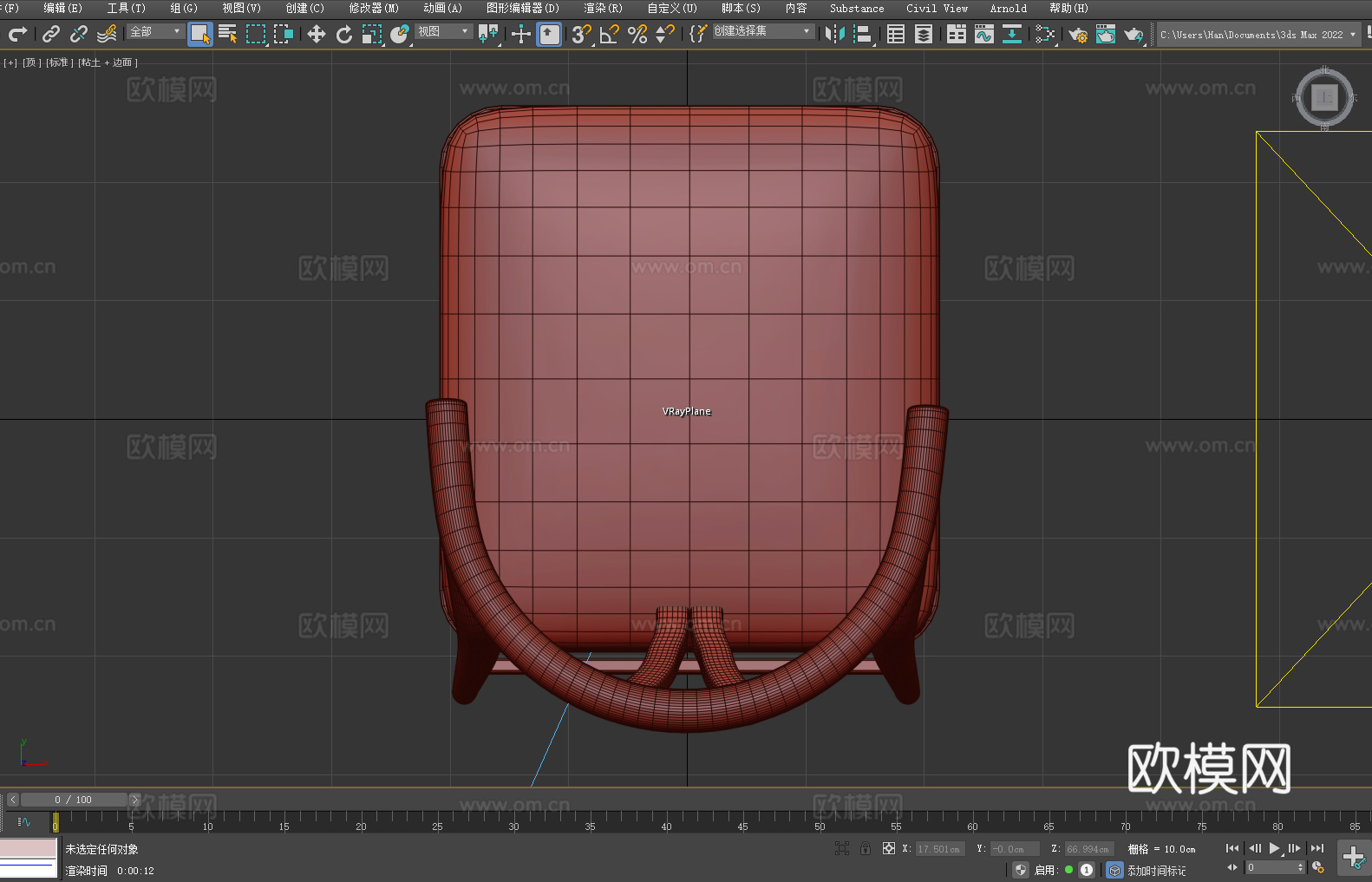Step time slider back with left arrow

point(12,800)
